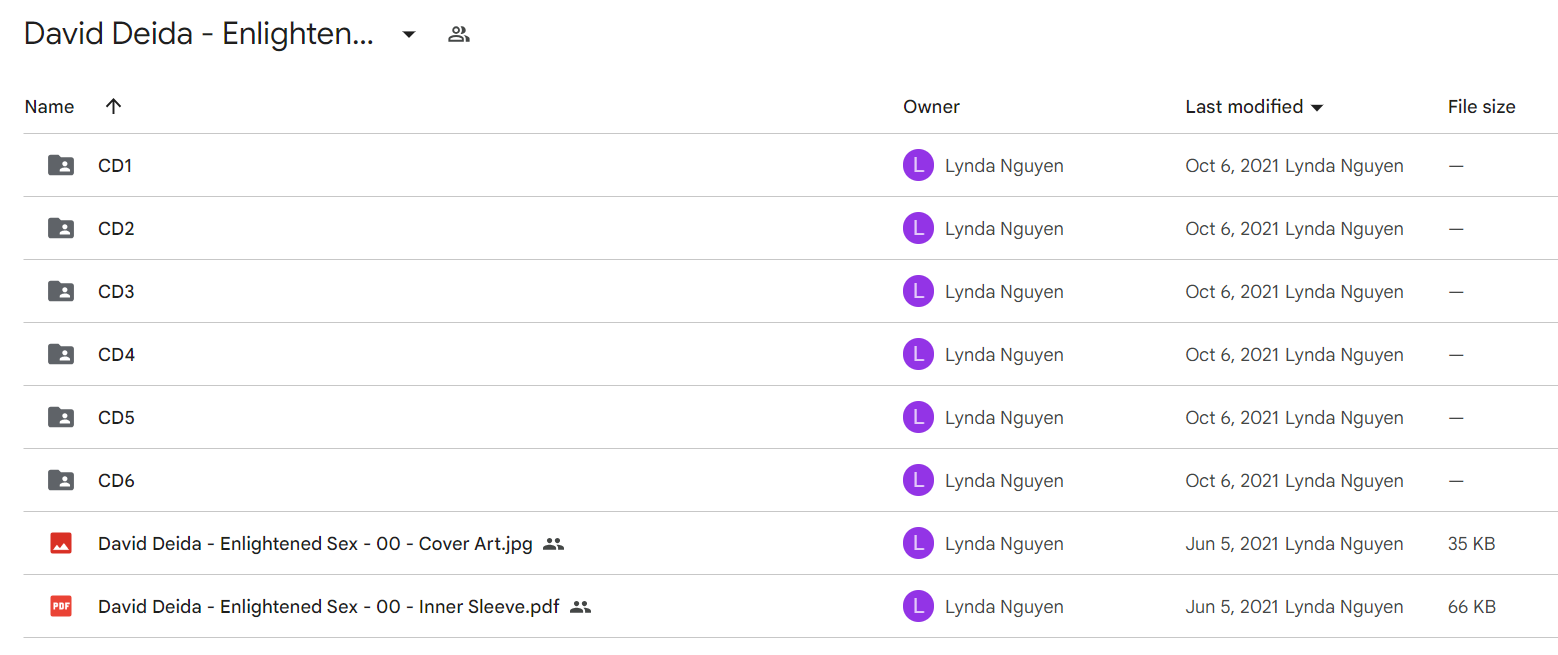Select the CD2 shared folder icon

pos(61,229)
